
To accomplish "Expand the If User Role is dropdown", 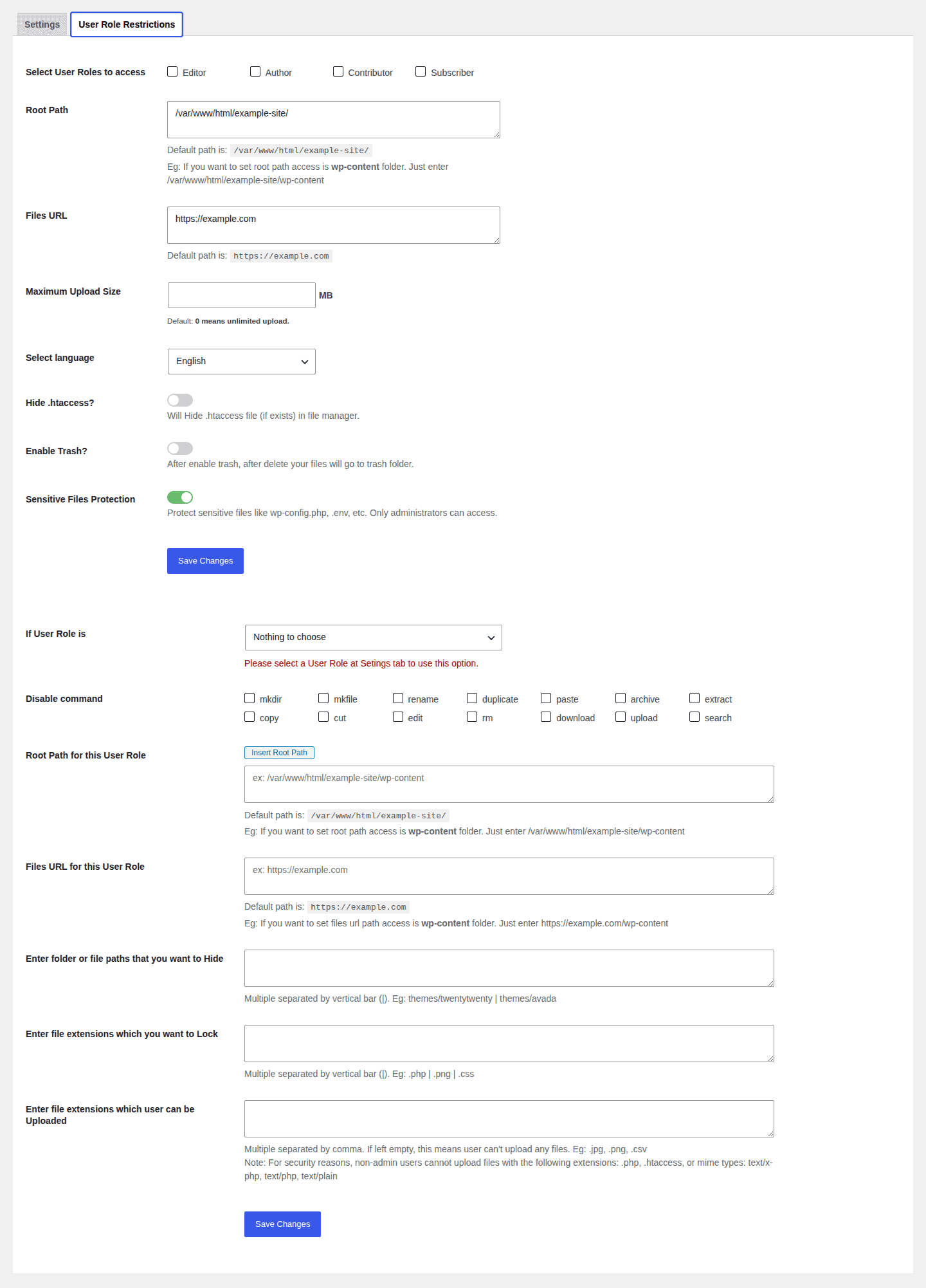I will pyautogui.click(x=374, y=638).
